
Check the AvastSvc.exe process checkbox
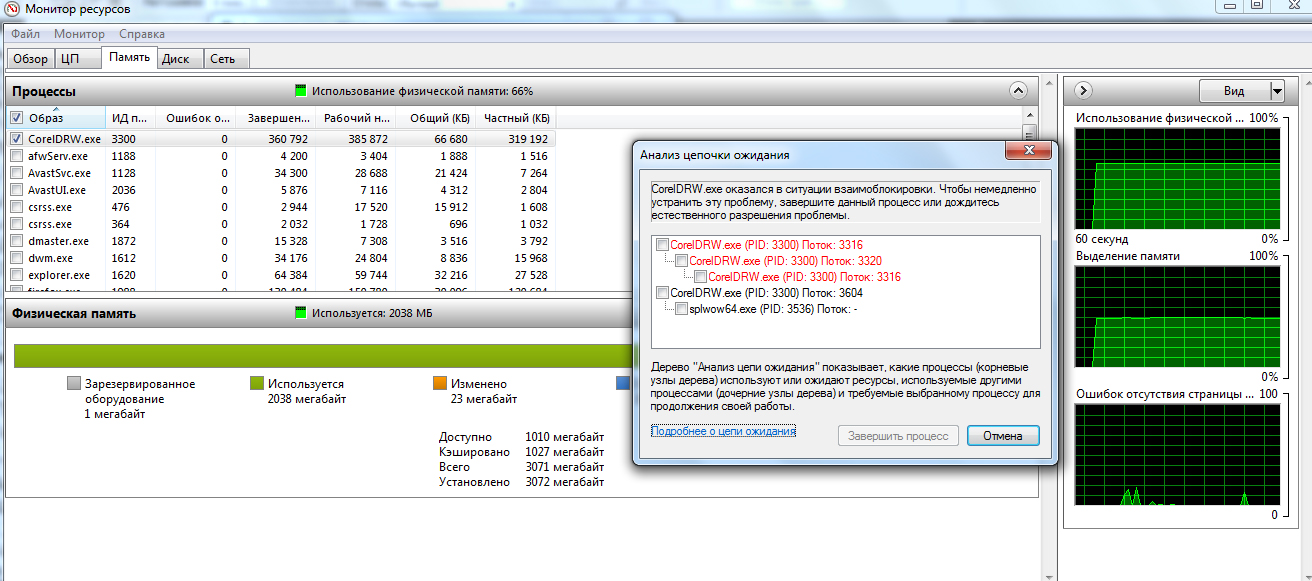[x=16, y=173]
